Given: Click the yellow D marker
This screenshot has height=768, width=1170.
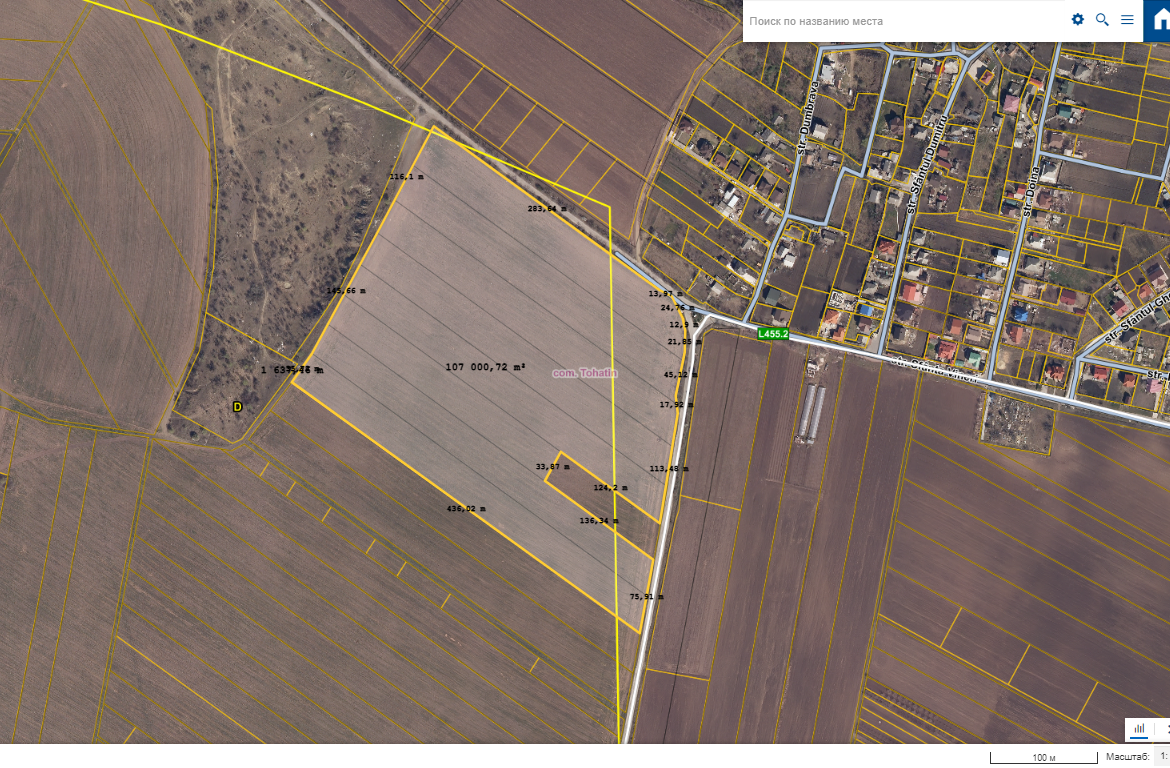Looking at the screenshot, I should tap(237, 407).
